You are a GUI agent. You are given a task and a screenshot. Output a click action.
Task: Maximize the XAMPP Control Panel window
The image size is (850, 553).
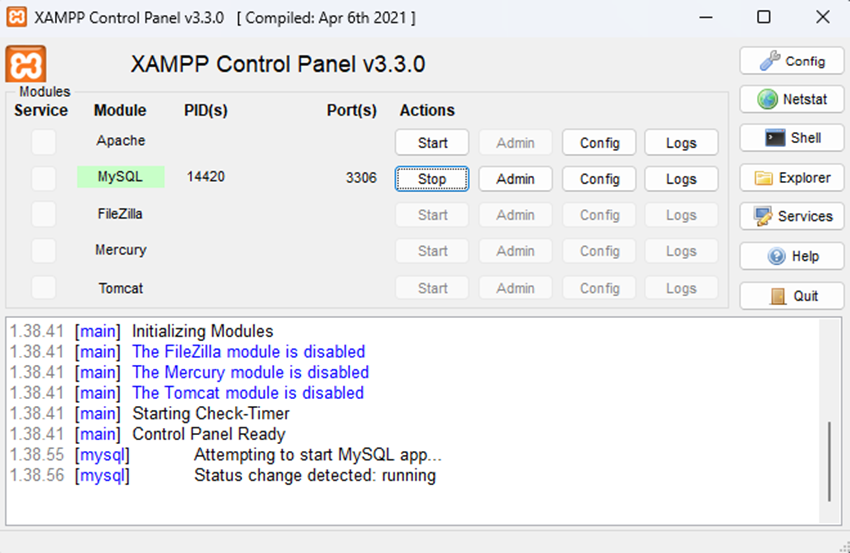763,17
